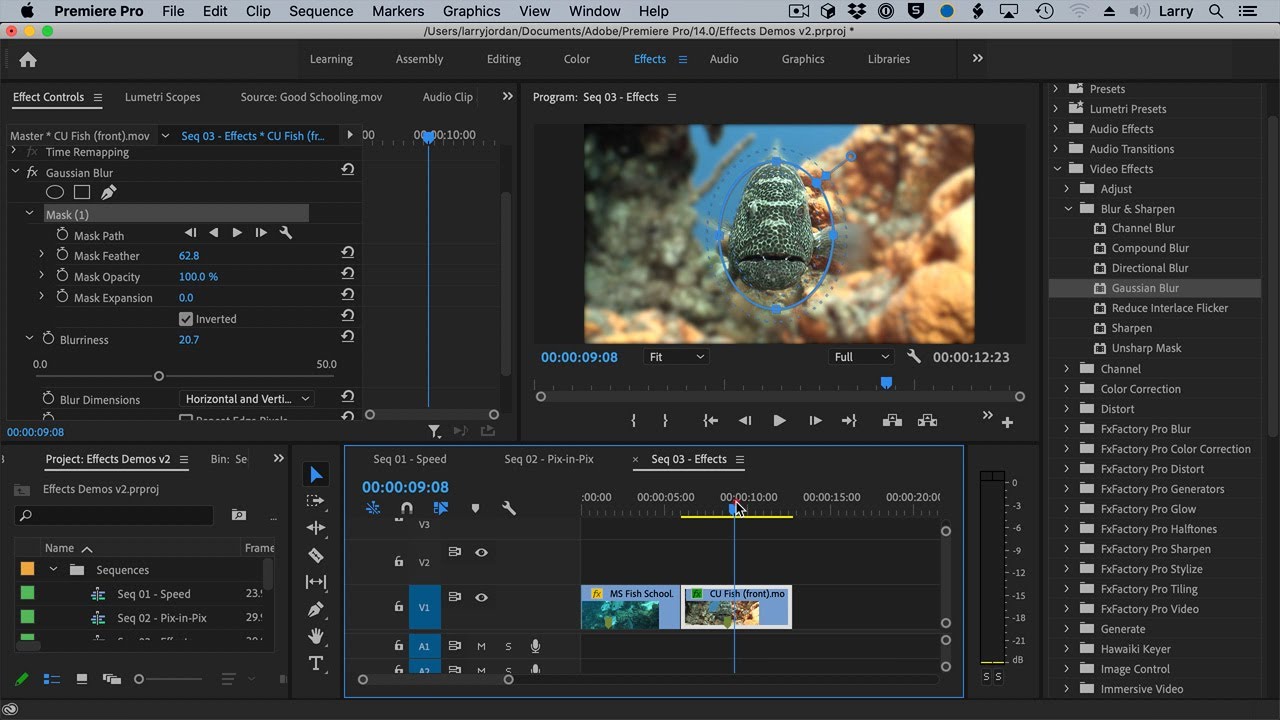Open timeline display settings wrench

(509, 508)
